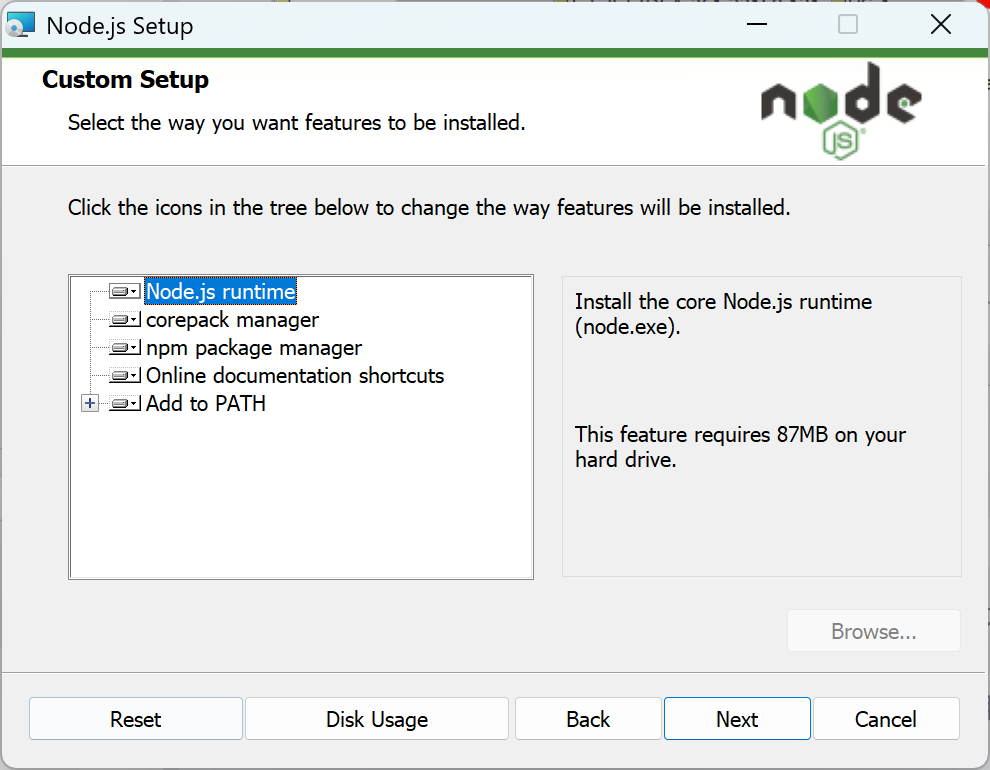990x770 pixels.
Task: Click the 'Custom Setup' heading
Action: click(x=126, y=80)
